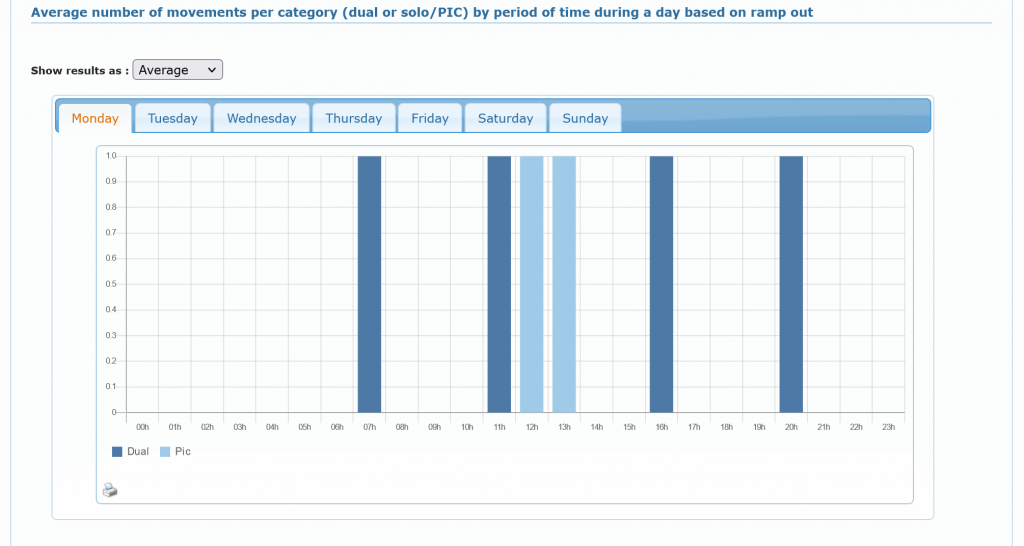Viewport: 1024px width, 546px height.
Task: Go to the Sunday tab
Action: [x=585, y=118]
